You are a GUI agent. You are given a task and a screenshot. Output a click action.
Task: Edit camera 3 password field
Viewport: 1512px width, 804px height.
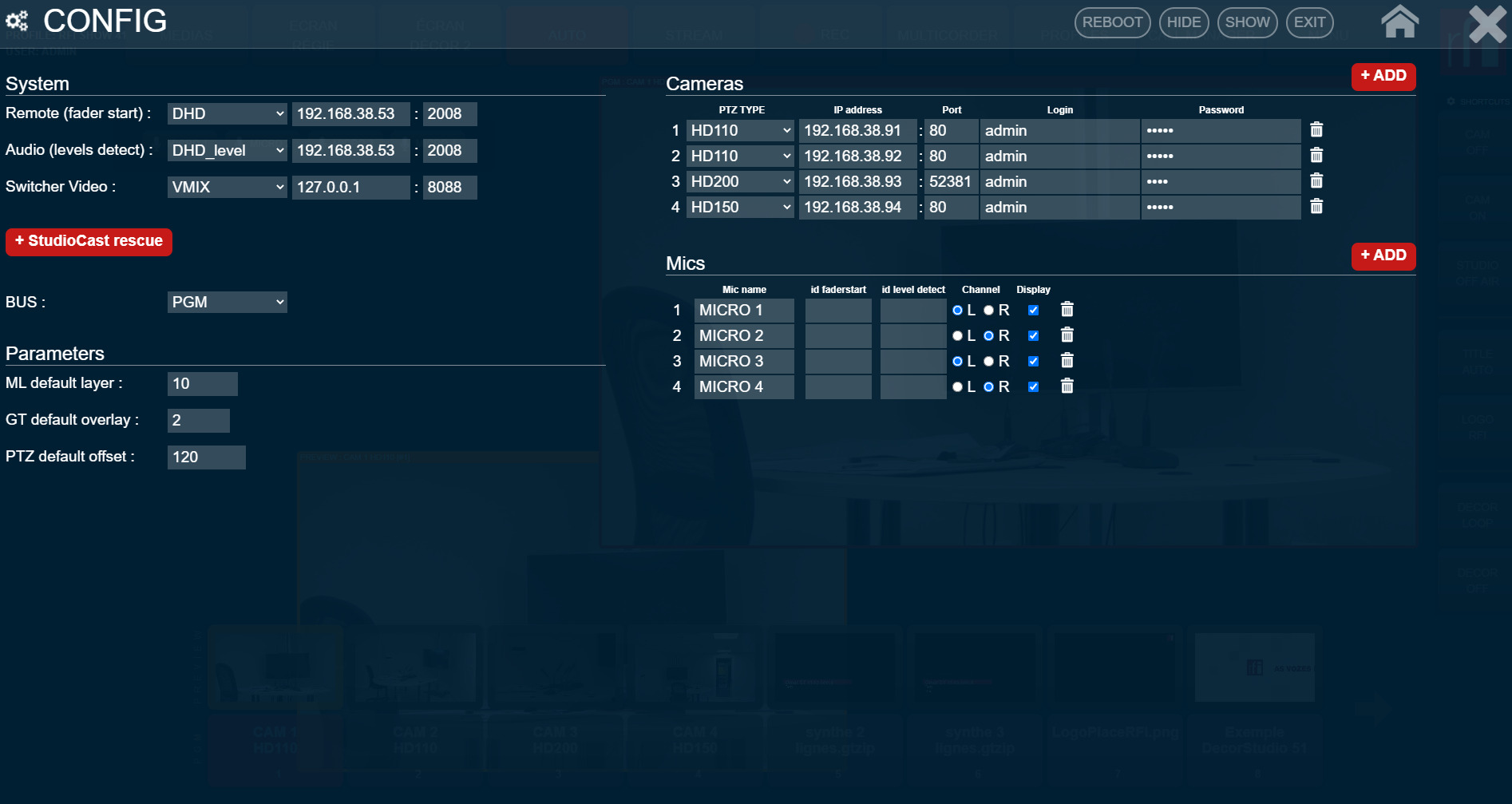1221,181
